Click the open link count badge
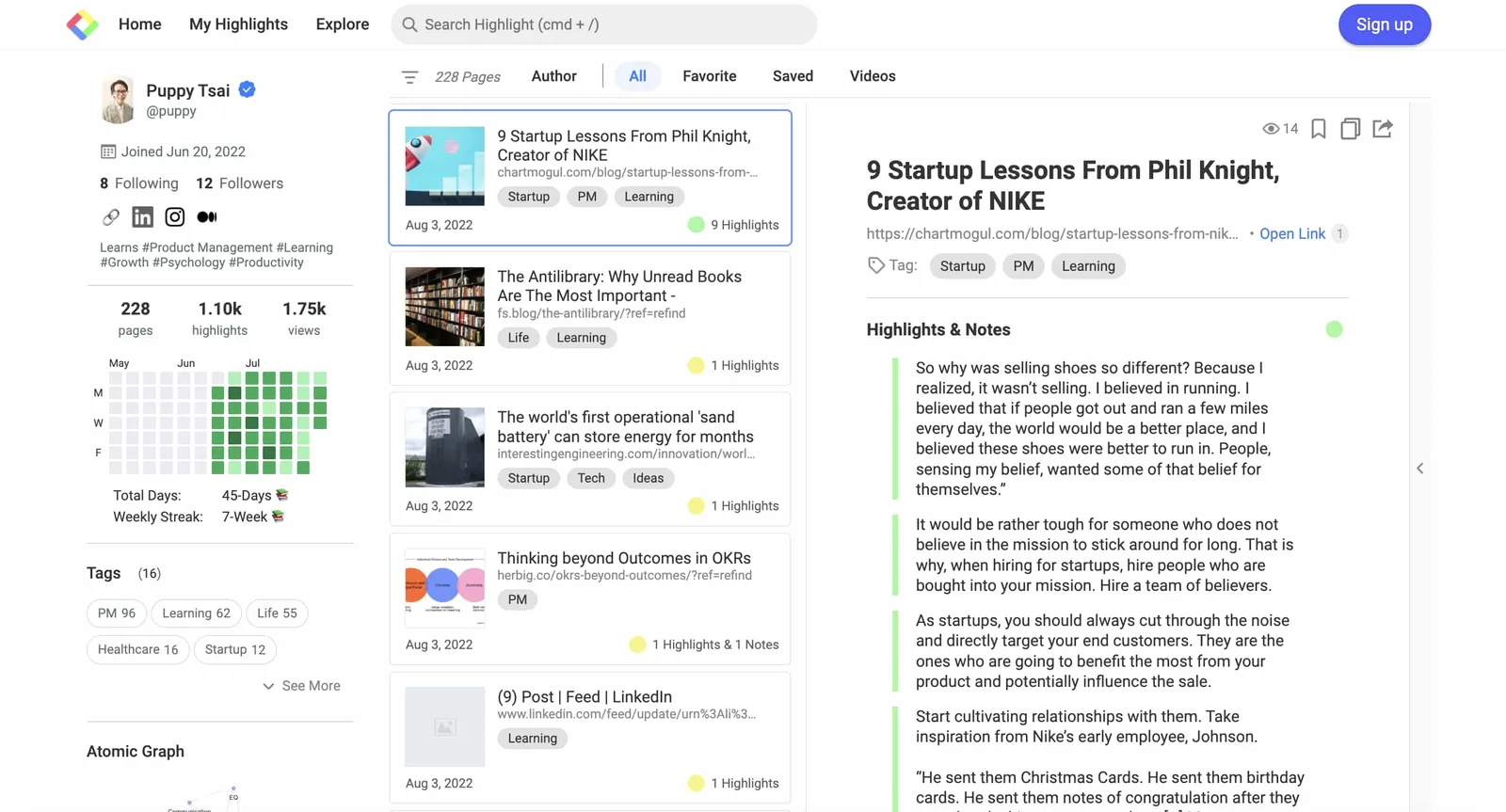The width and height of the screenshot is (1506, 812). click(1339, 234)
